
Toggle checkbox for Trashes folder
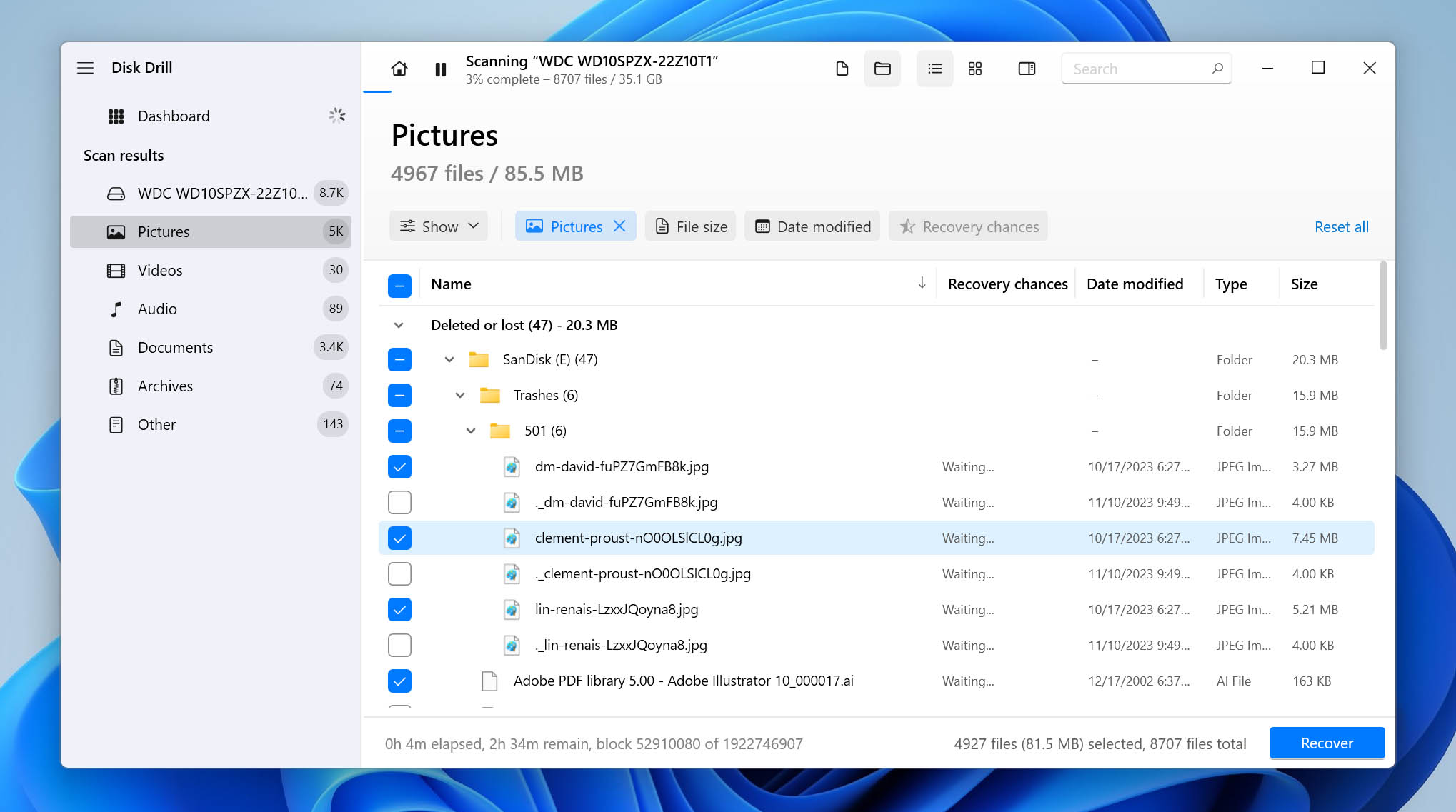(x=399, y=395)
